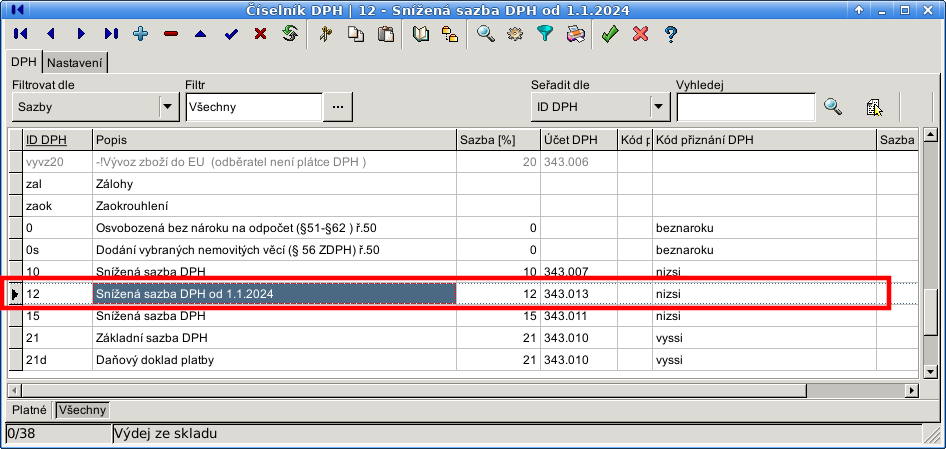
Task: Expand the Filtrovat dle dropdown
Action: [167, 106]
